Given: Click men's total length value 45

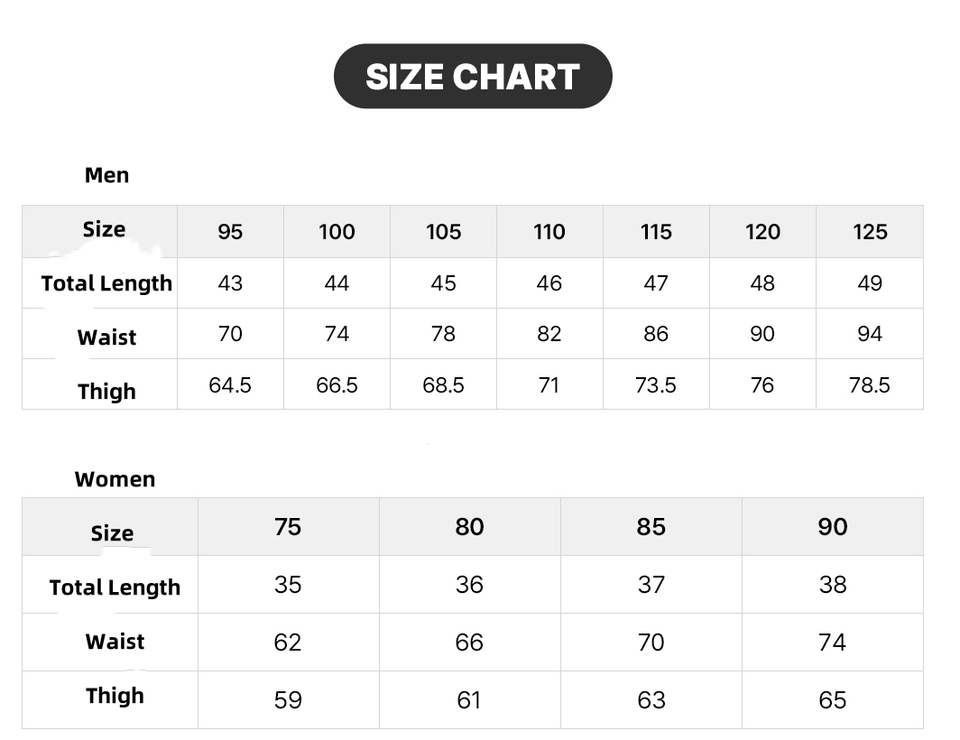Looking at the screenshot, I should [443, 283].
